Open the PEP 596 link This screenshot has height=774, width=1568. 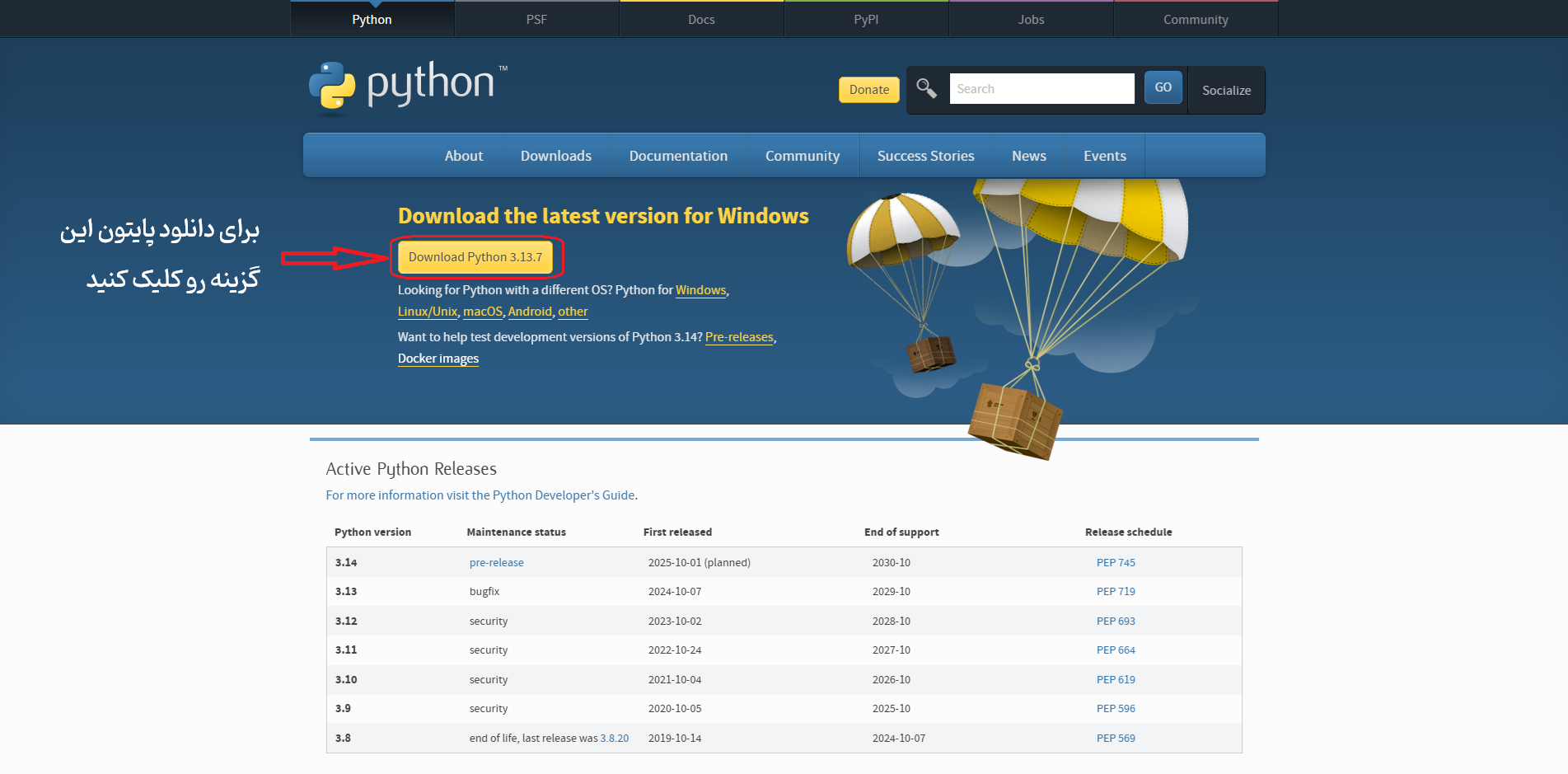coord(1116,708)
